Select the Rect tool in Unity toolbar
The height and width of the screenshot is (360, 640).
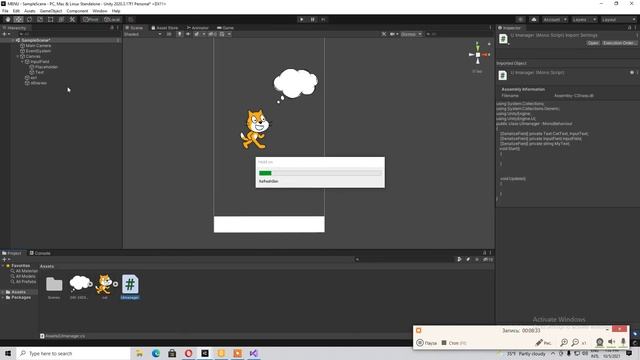pyautogui.click(x=51, y=19)
